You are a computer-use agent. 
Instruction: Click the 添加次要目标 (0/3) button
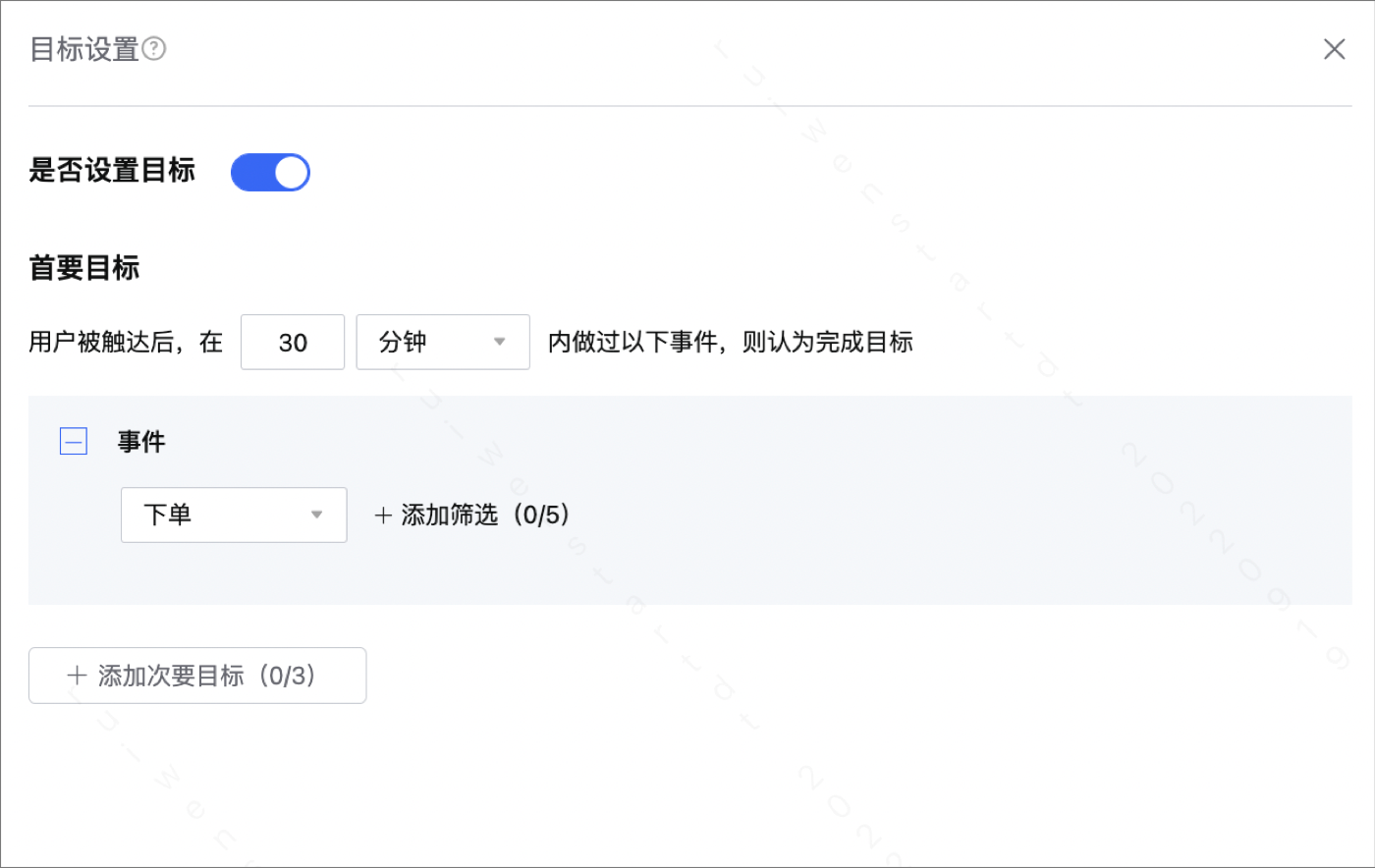tap(197, 676)
